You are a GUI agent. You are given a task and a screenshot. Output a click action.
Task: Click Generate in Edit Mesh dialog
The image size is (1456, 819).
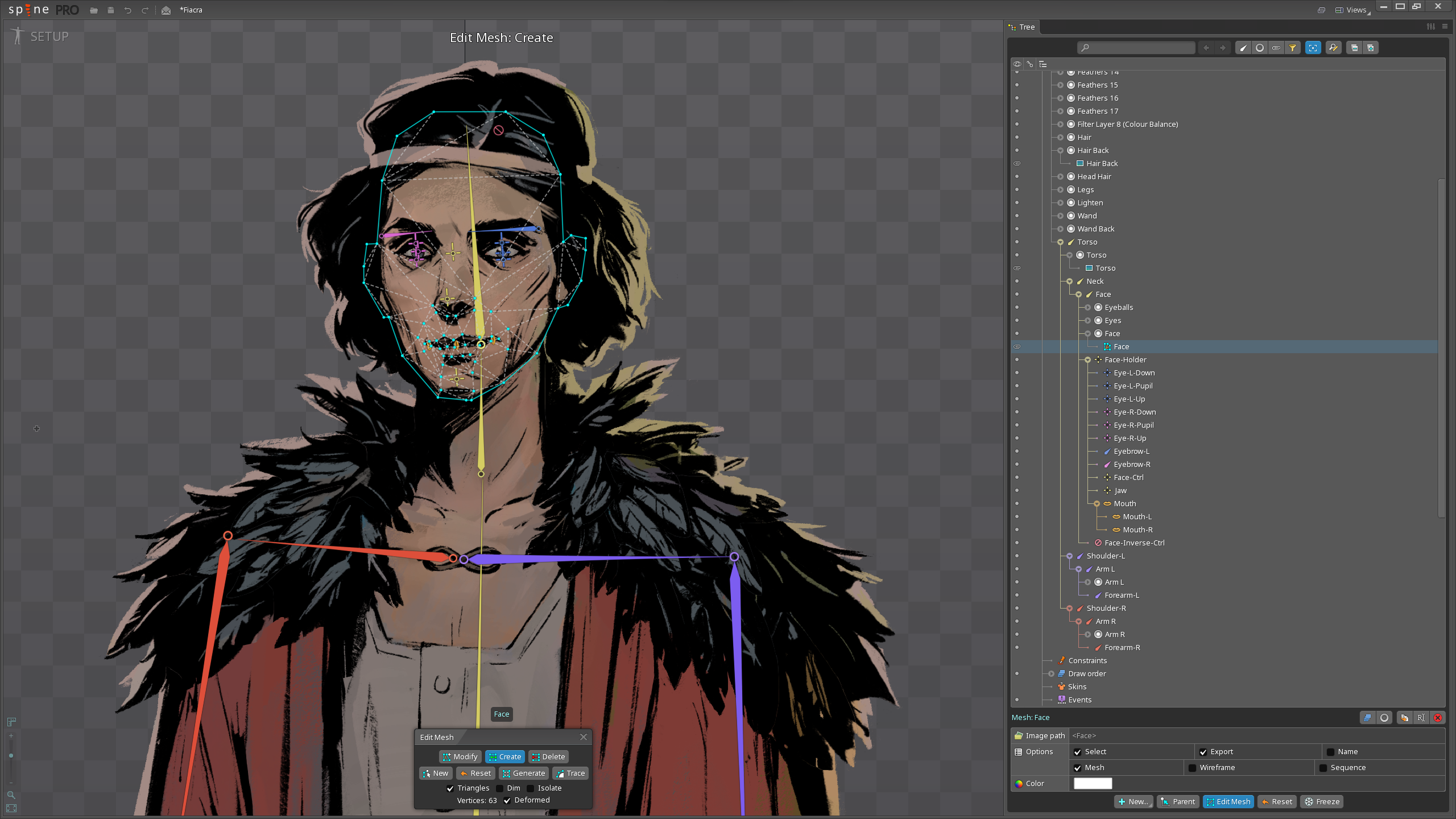(524, 773)
